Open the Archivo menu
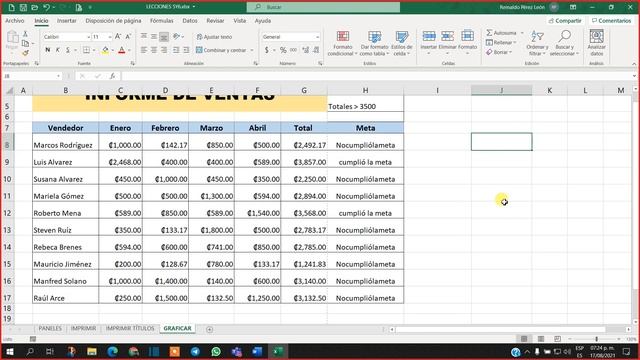The image size is (640, 360). (x=15, y=20)
